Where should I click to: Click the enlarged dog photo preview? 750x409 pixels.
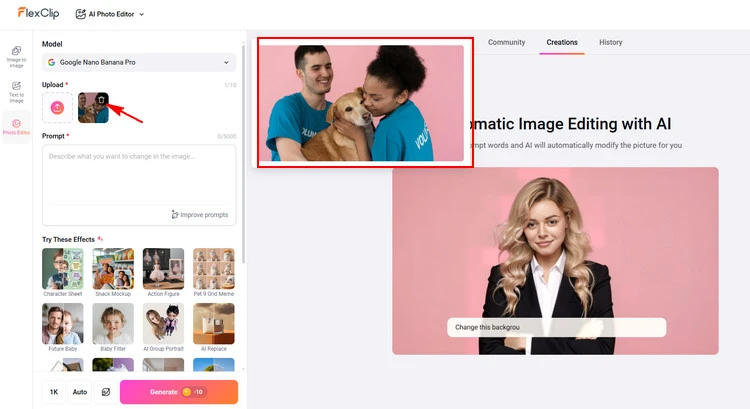click(x=361, y=103)
